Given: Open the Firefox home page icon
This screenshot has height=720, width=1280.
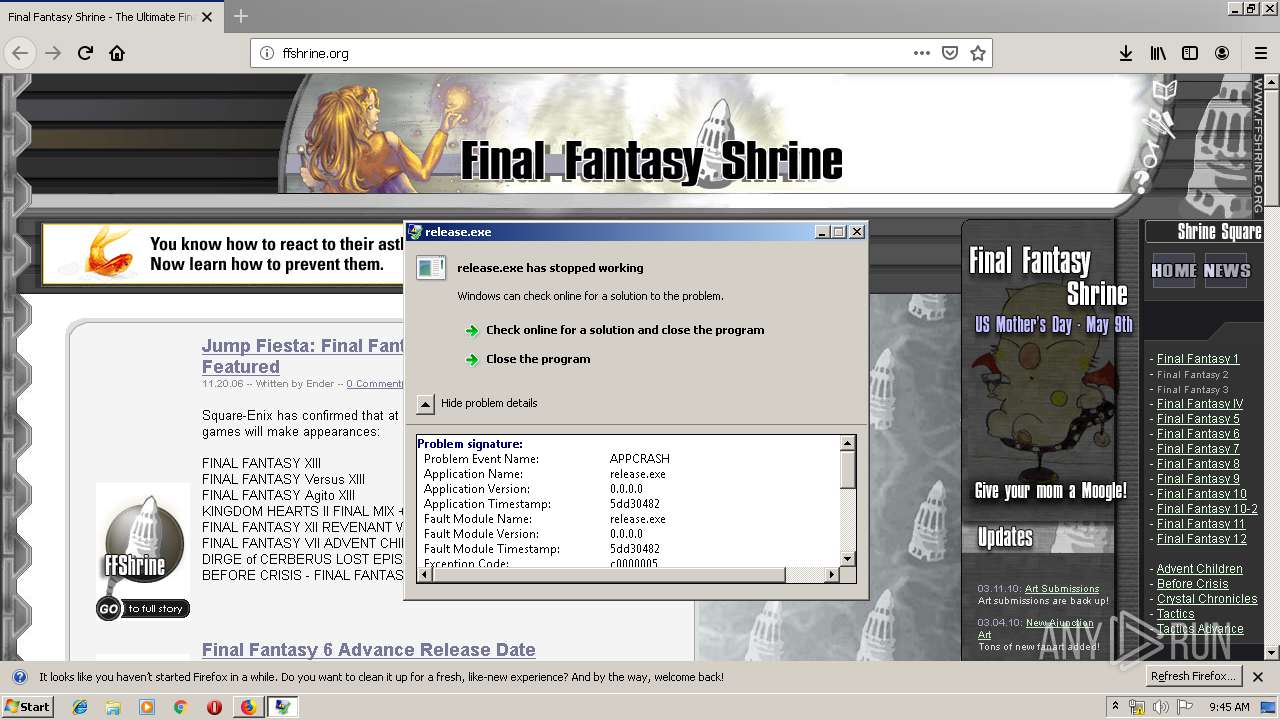Looking at the screenshot, I should click(117, 53).
